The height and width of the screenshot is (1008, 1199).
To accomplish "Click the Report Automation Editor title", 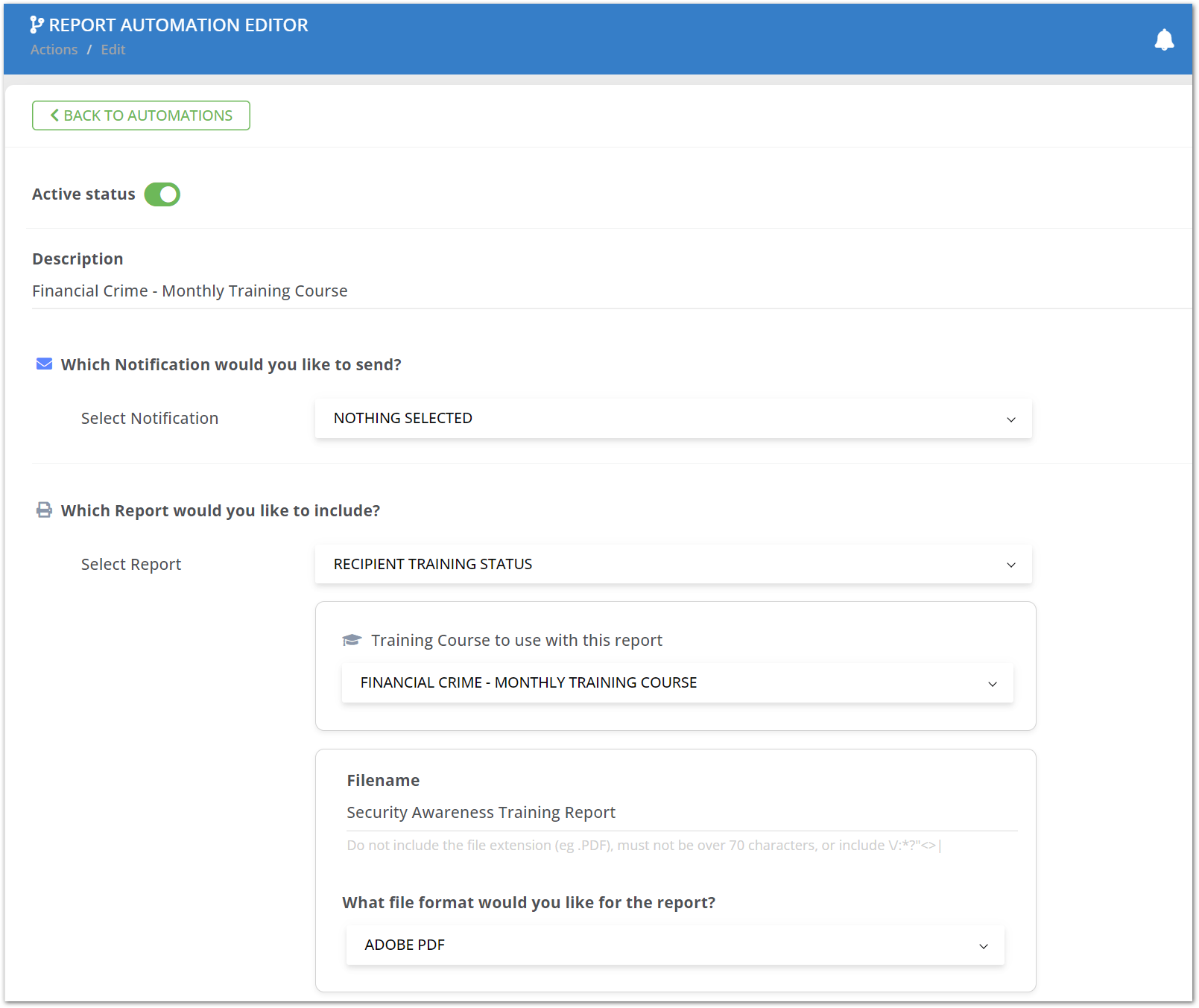I will point(178,25).
